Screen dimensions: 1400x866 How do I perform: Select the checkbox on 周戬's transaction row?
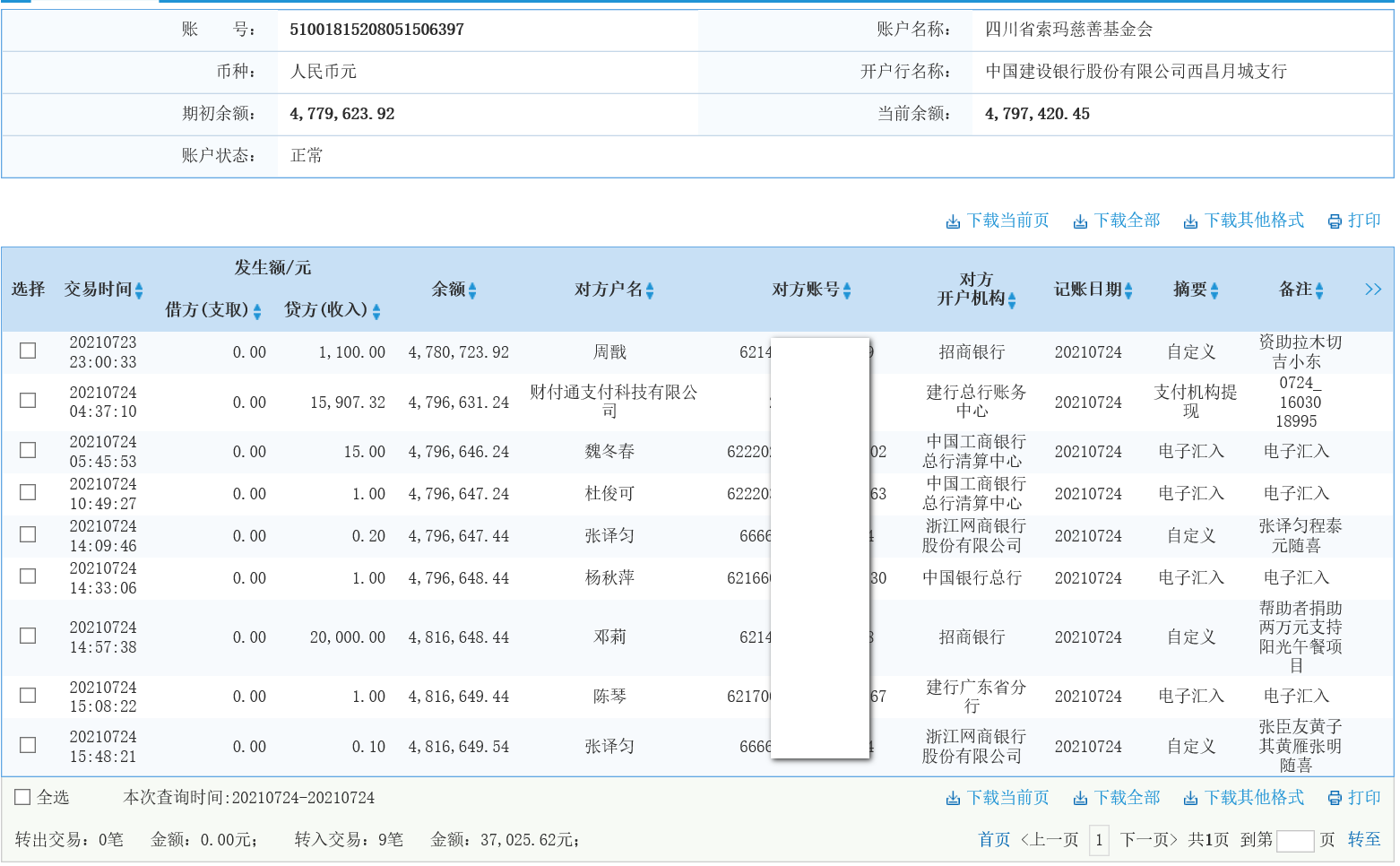click(28, 351)
